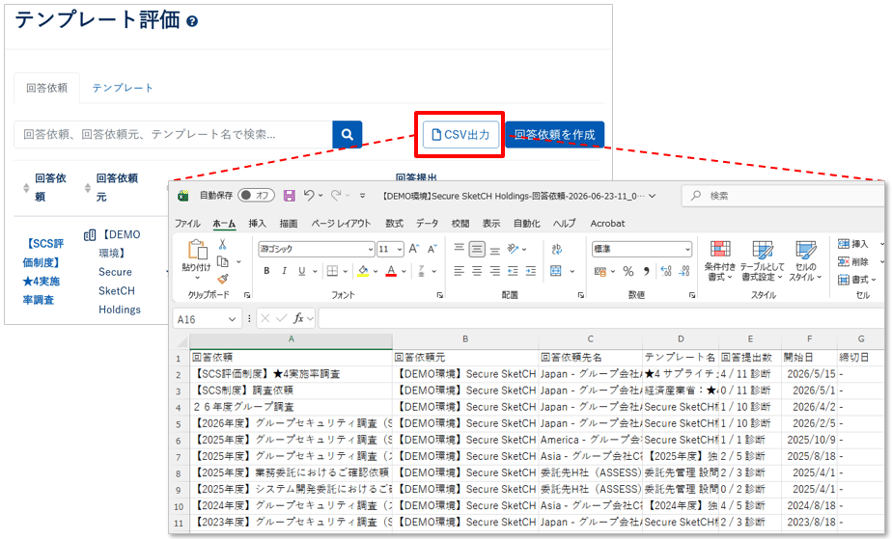
Task: Click the Undo arrow in Excel
Action: point(309,195)
